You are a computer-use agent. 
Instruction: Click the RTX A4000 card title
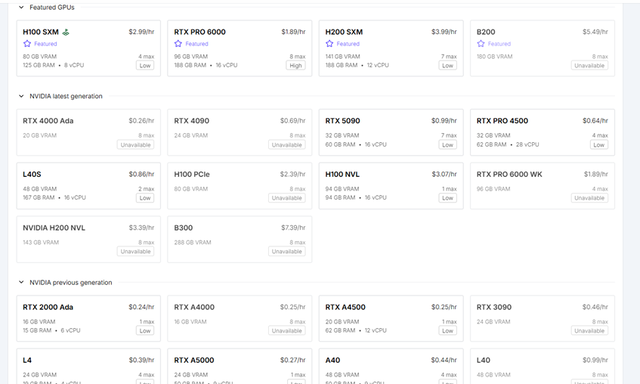pyautogui.click(x=194, y=307)
